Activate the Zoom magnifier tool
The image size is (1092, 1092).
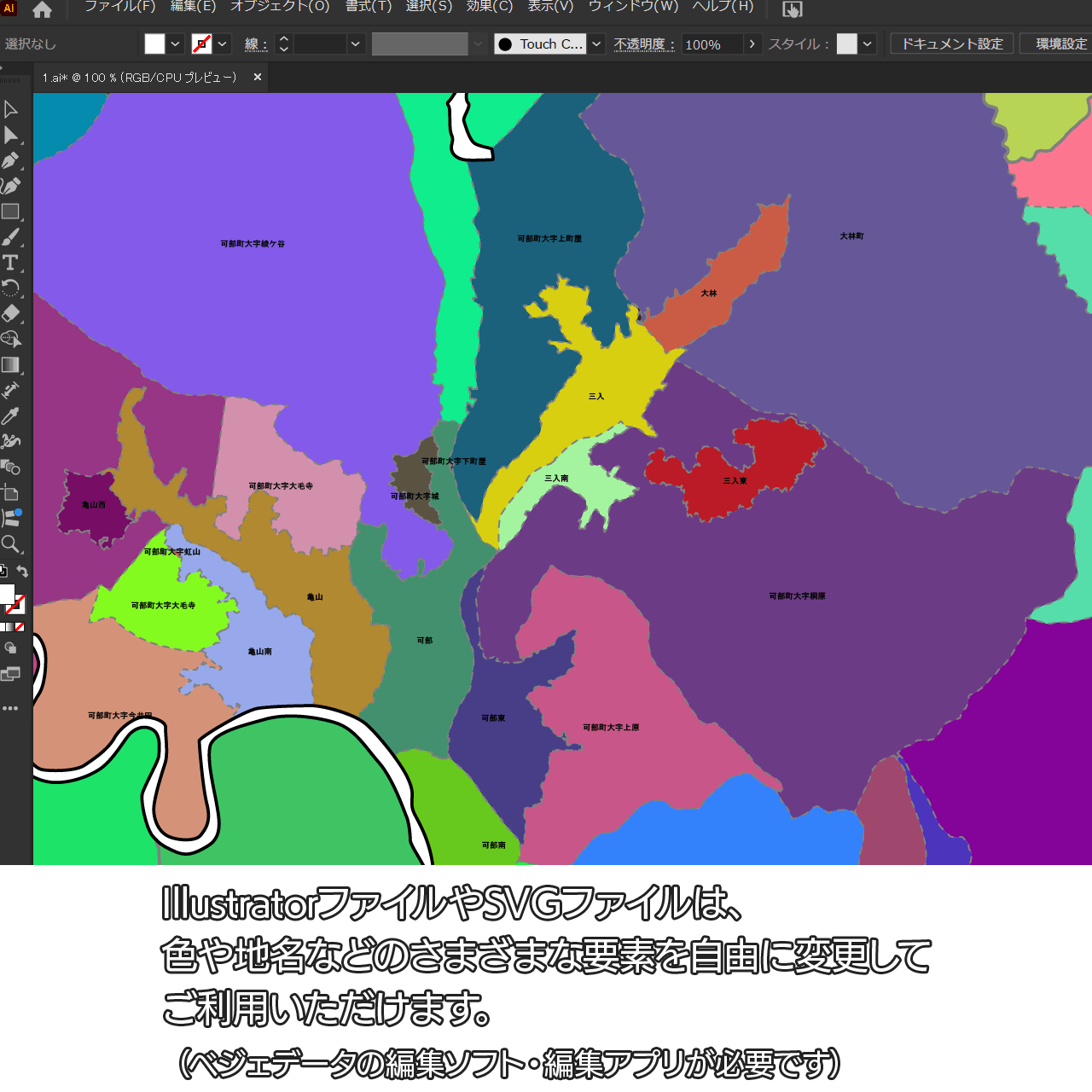pyautogui.click(x=10, y=544)
